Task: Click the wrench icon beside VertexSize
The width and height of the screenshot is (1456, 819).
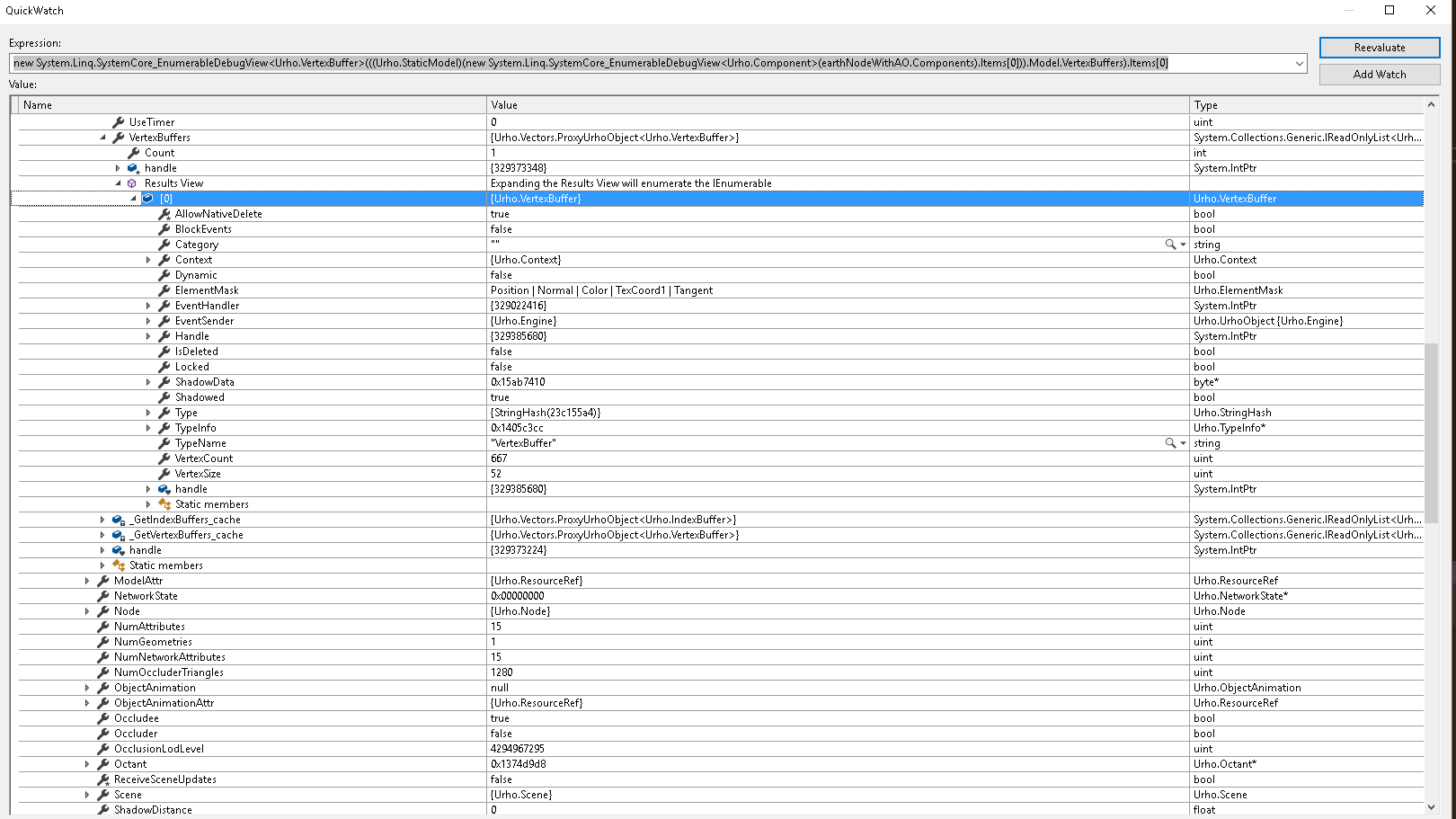Action: [x=164, y=474]
